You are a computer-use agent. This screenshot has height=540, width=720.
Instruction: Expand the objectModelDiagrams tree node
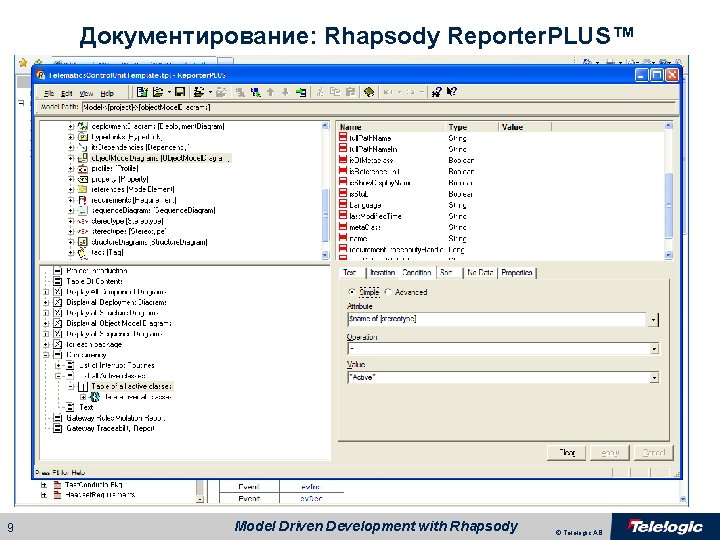point(71,158)
